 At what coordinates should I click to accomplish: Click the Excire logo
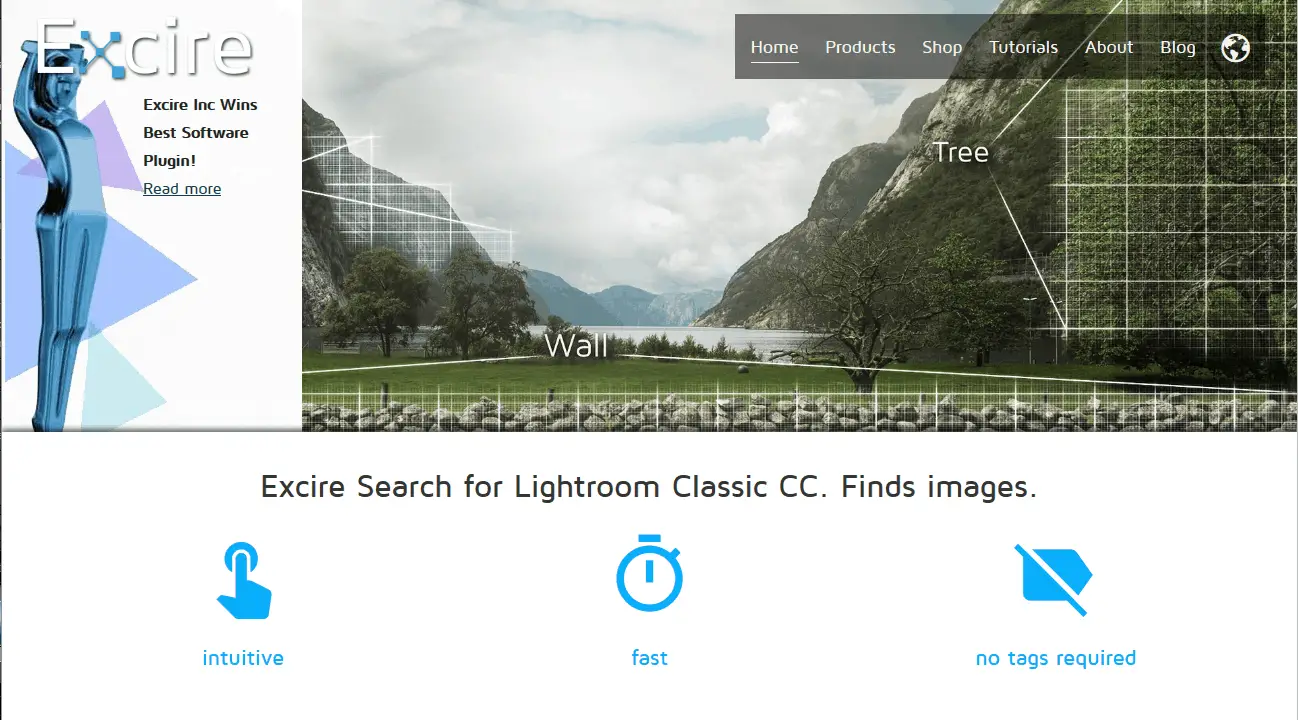pyautogui.click(x=144, y=47)
